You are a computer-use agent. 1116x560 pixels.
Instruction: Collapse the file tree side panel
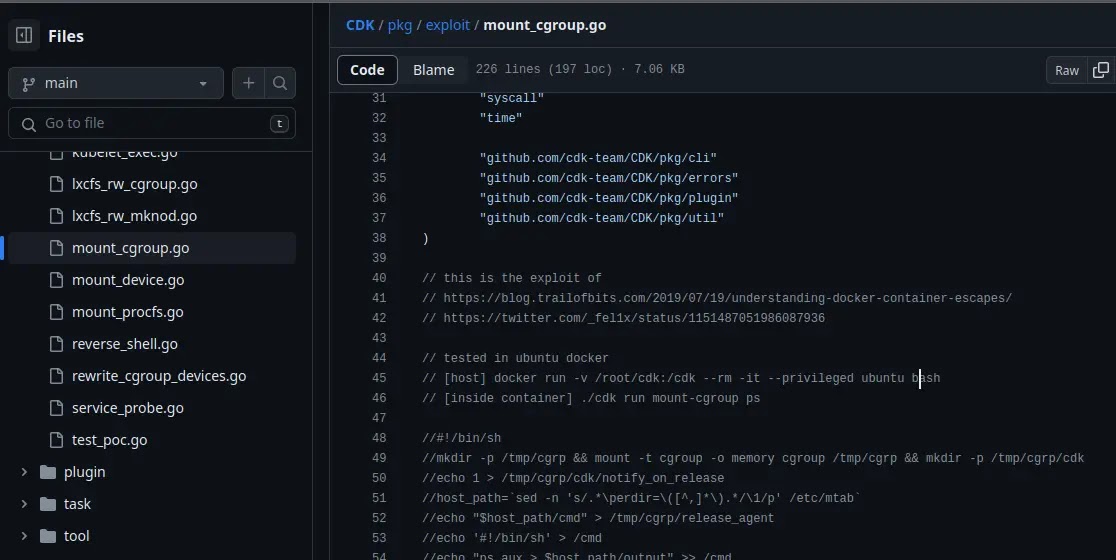[23, 36]
